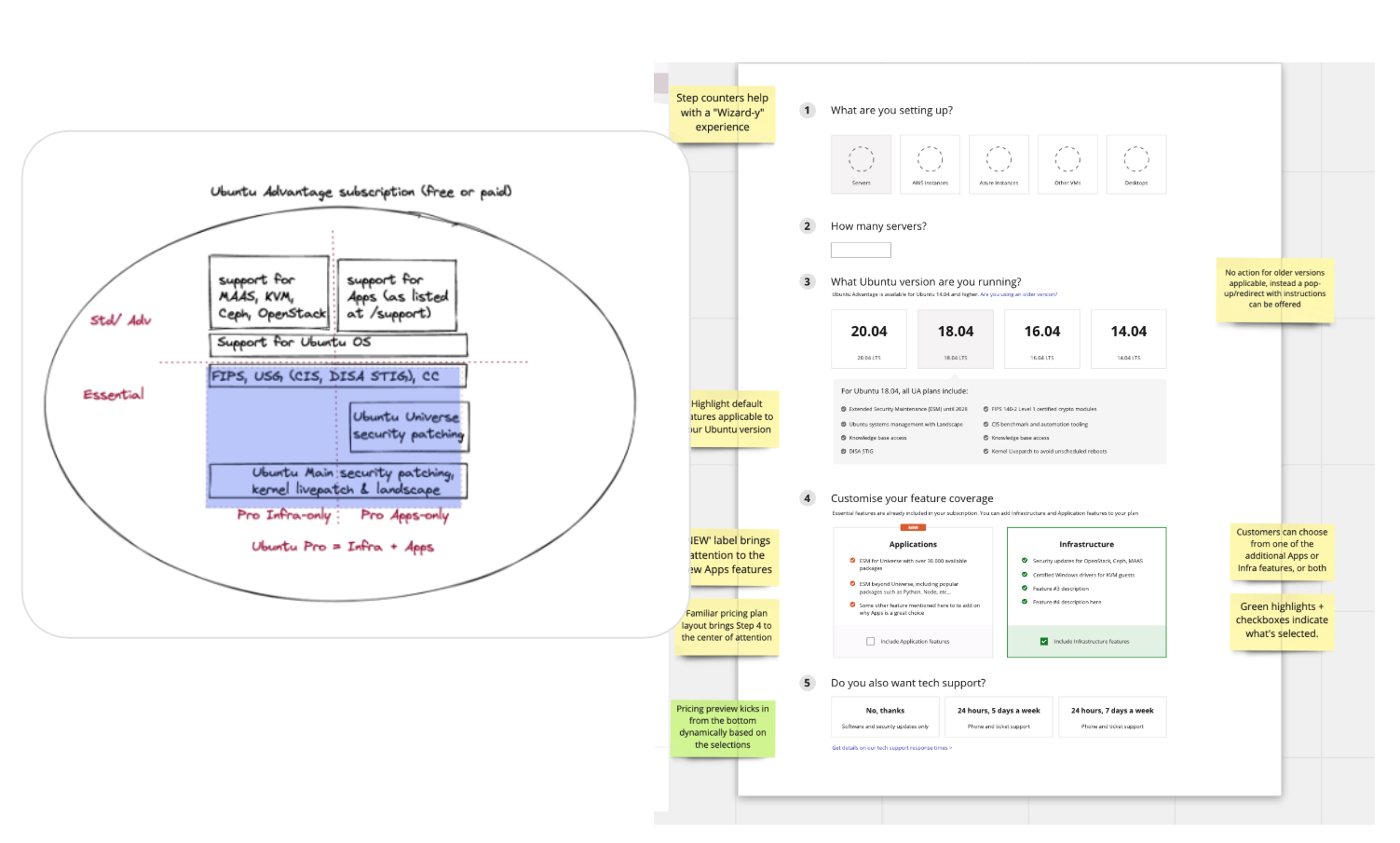Select the 'Green highlights + checkboxes' sticky note

(1282, 620)
